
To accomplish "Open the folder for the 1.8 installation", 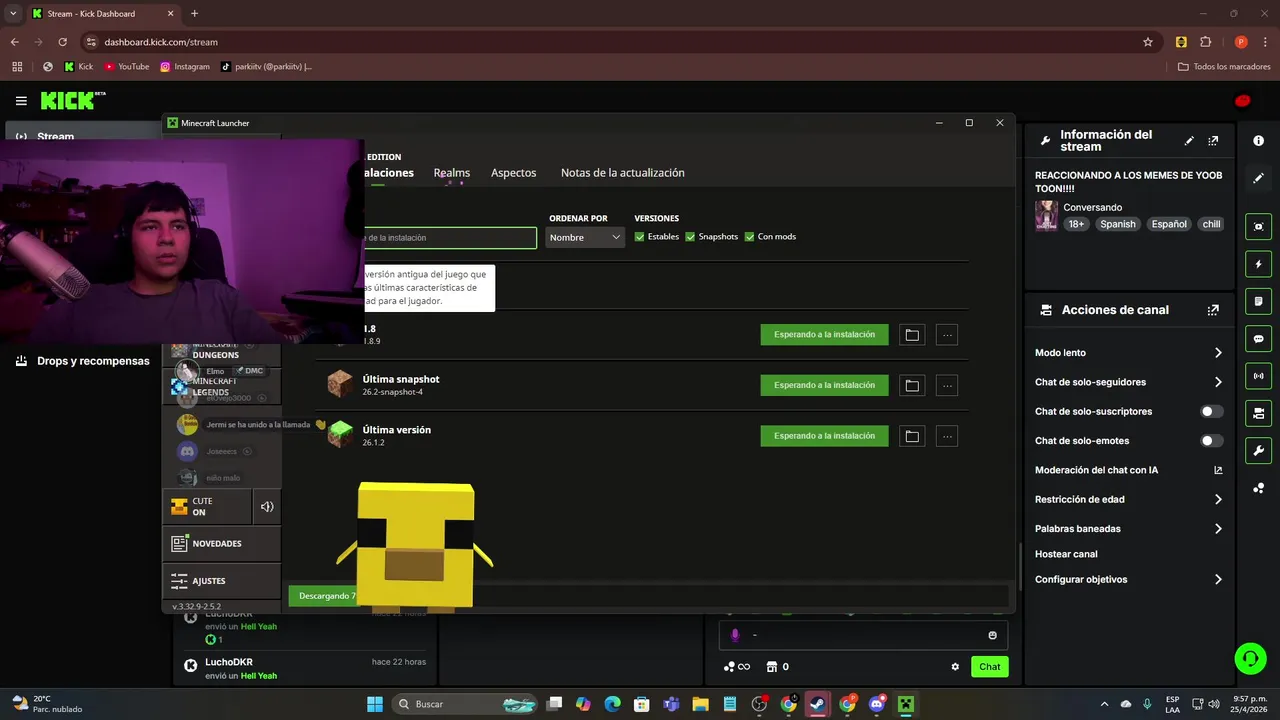I will (912, 335).
